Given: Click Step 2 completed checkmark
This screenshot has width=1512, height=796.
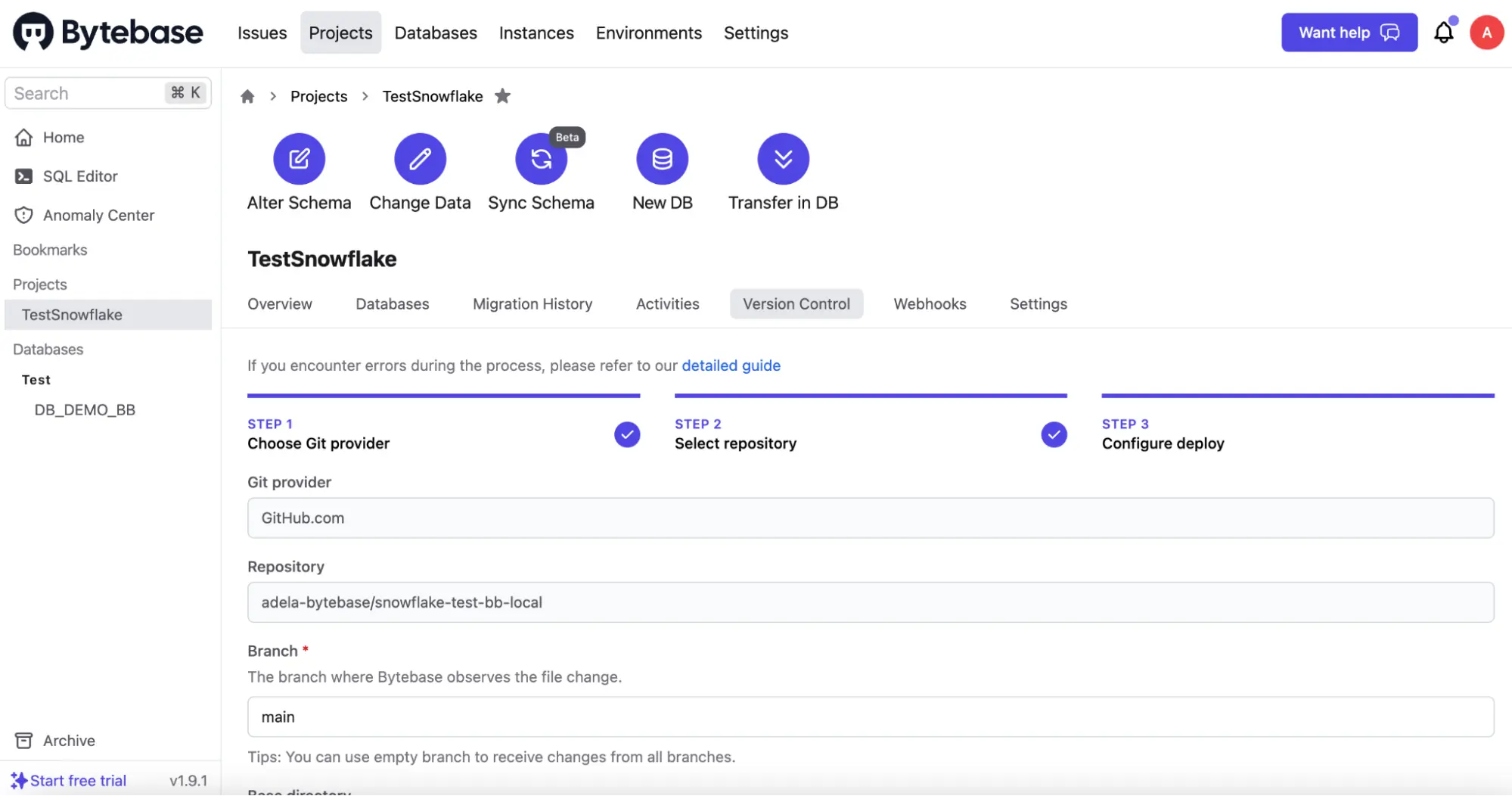Looking at the screenshot, I should 1054,434.
